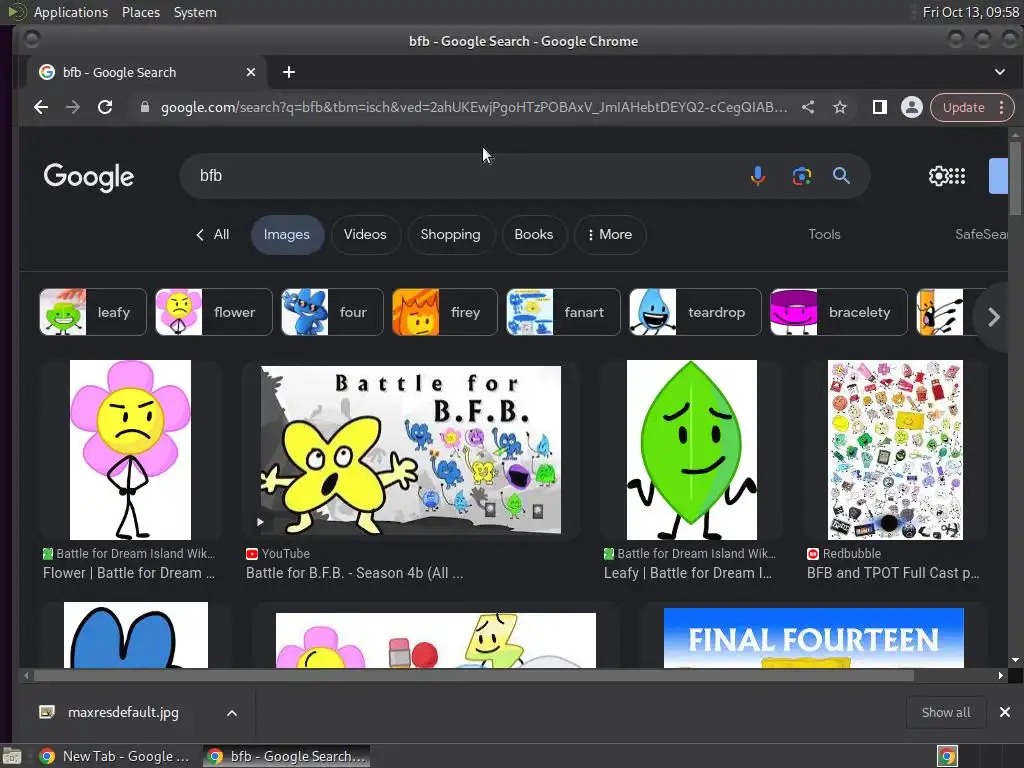Viewport: 1024px width, 768px height.
Task: Show more suggestion chips with right arrow
Action: click(x=993, y=317)
